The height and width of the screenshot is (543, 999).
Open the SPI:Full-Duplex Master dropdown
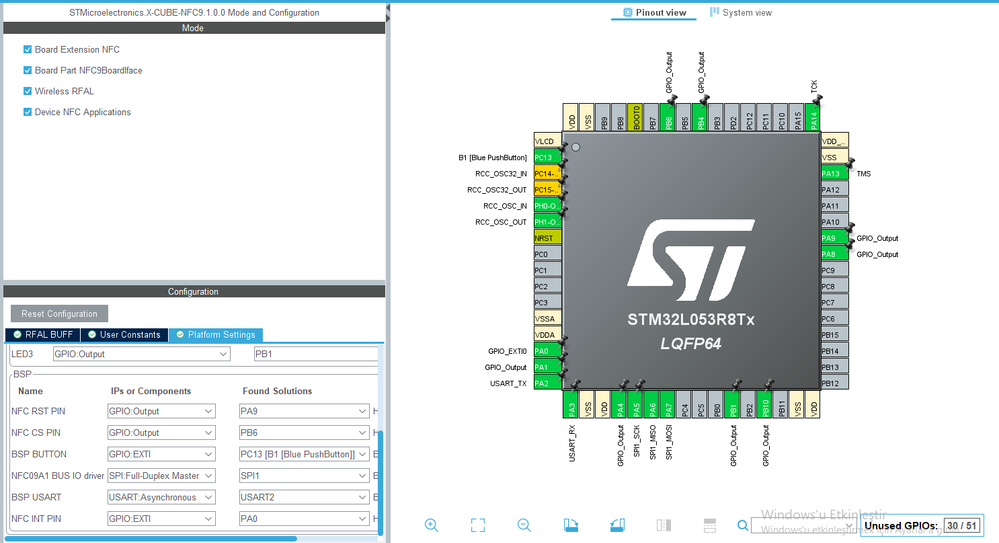161,475
